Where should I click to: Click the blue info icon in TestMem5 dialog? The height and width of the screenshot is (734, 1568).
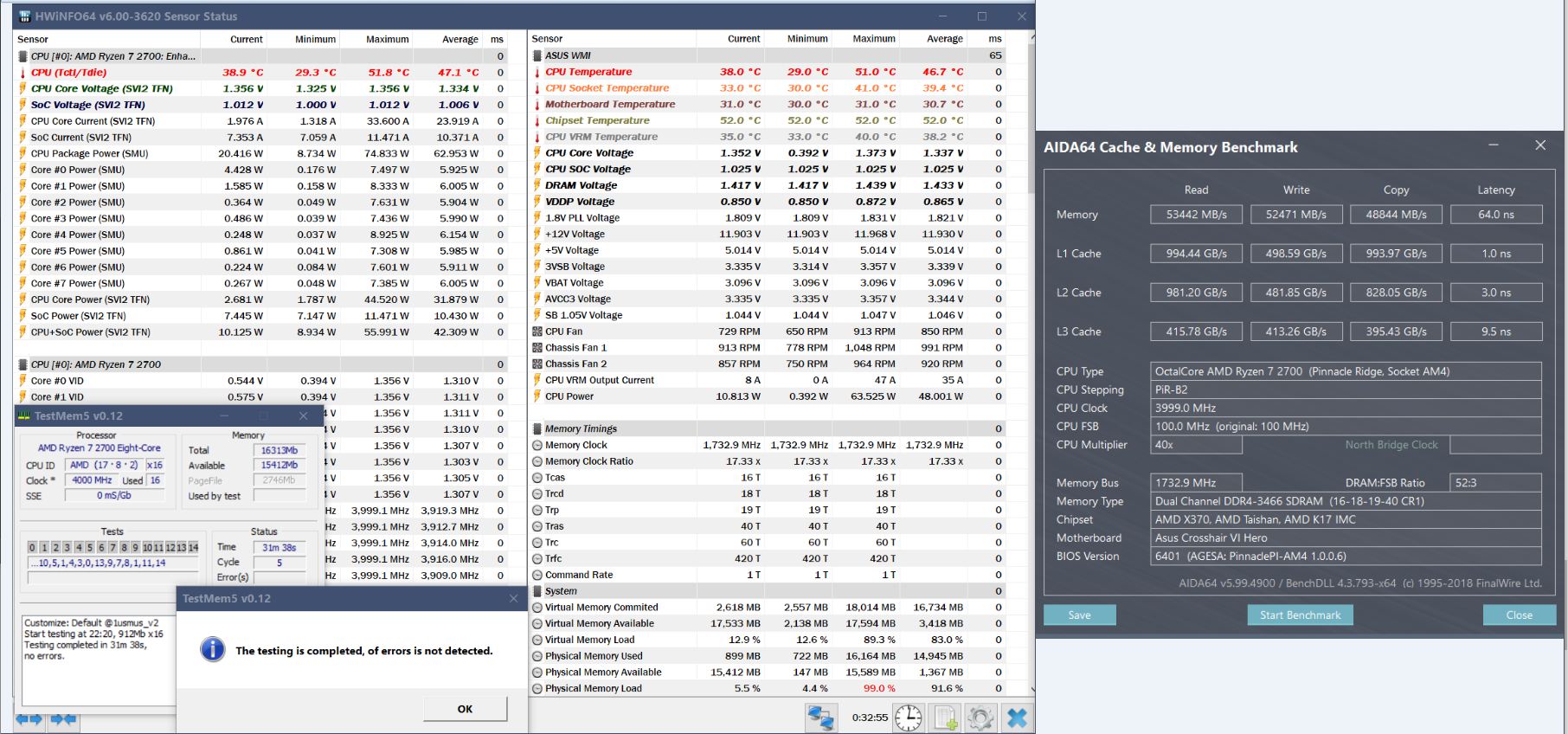213,649
